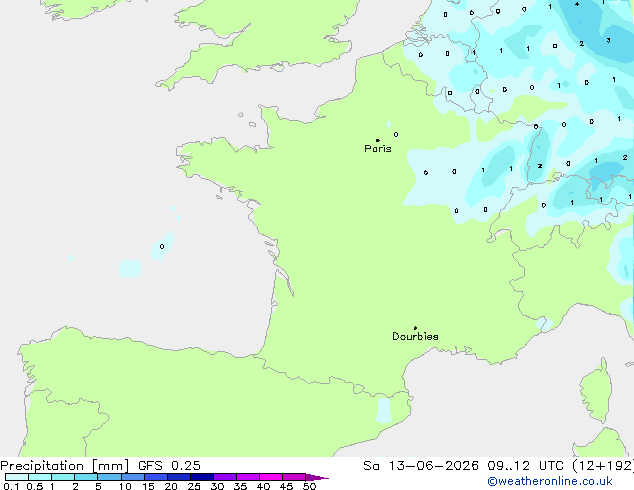The width and height of the screenshot is (634, 490).
Task: Pick the 35 to 40 mm legend swatch
Action: [x=247, y=477]
